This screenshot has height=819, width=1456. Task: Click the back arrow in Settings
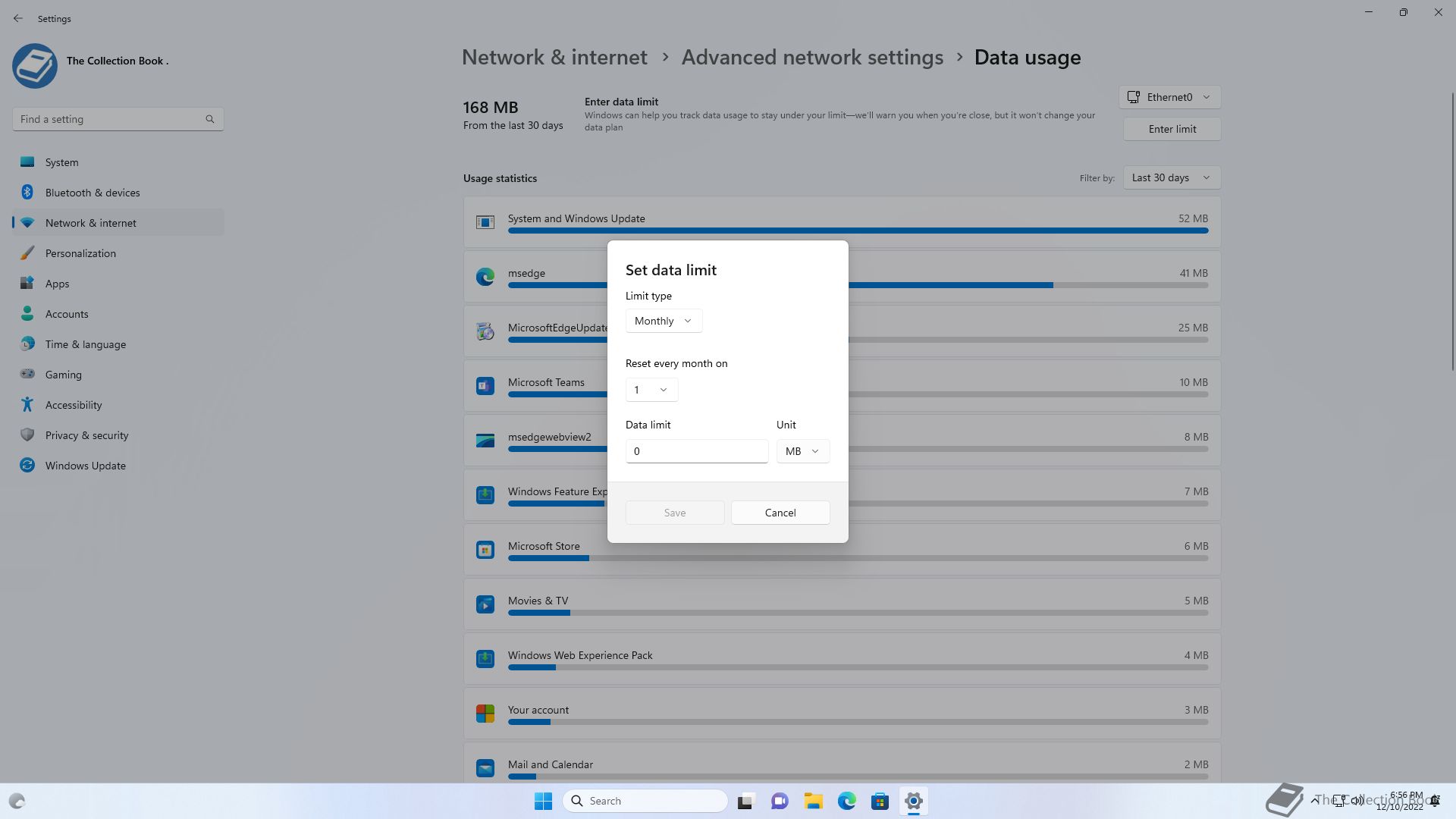point(18,18)
